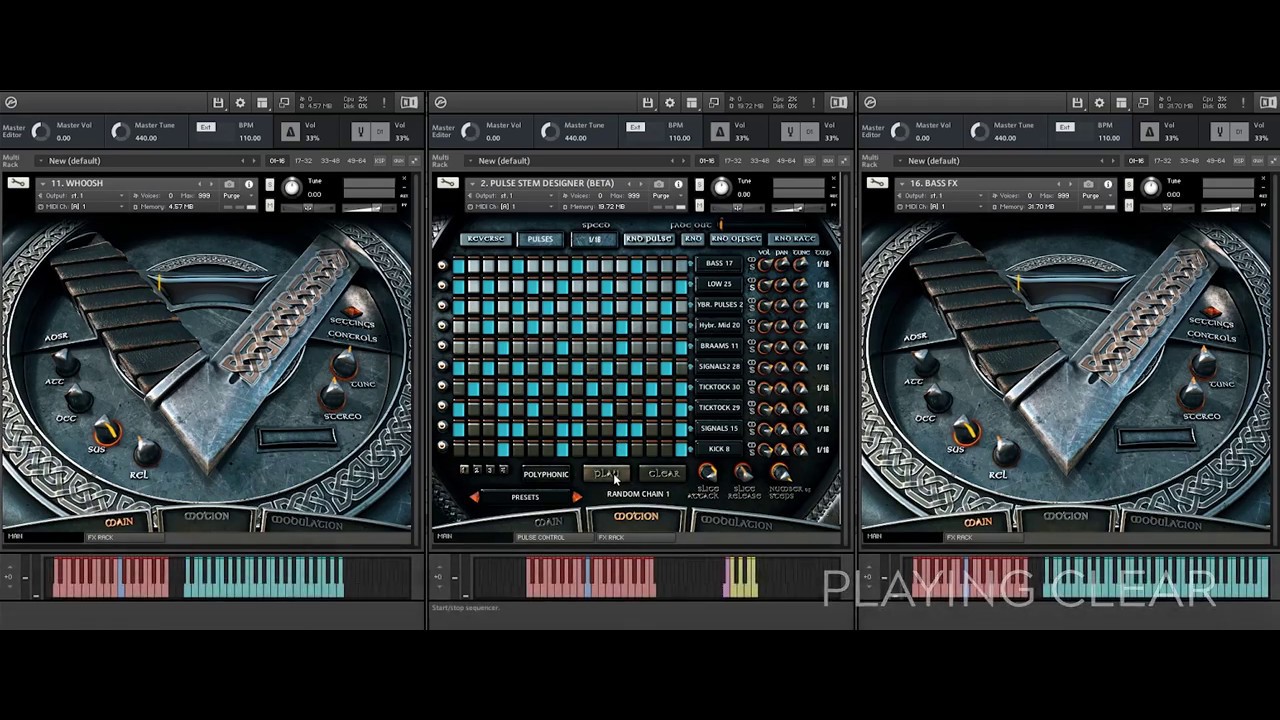Click camera snapshot icon in Pulse Stem Designer header
1280x720 pixels.
[658, 184]
